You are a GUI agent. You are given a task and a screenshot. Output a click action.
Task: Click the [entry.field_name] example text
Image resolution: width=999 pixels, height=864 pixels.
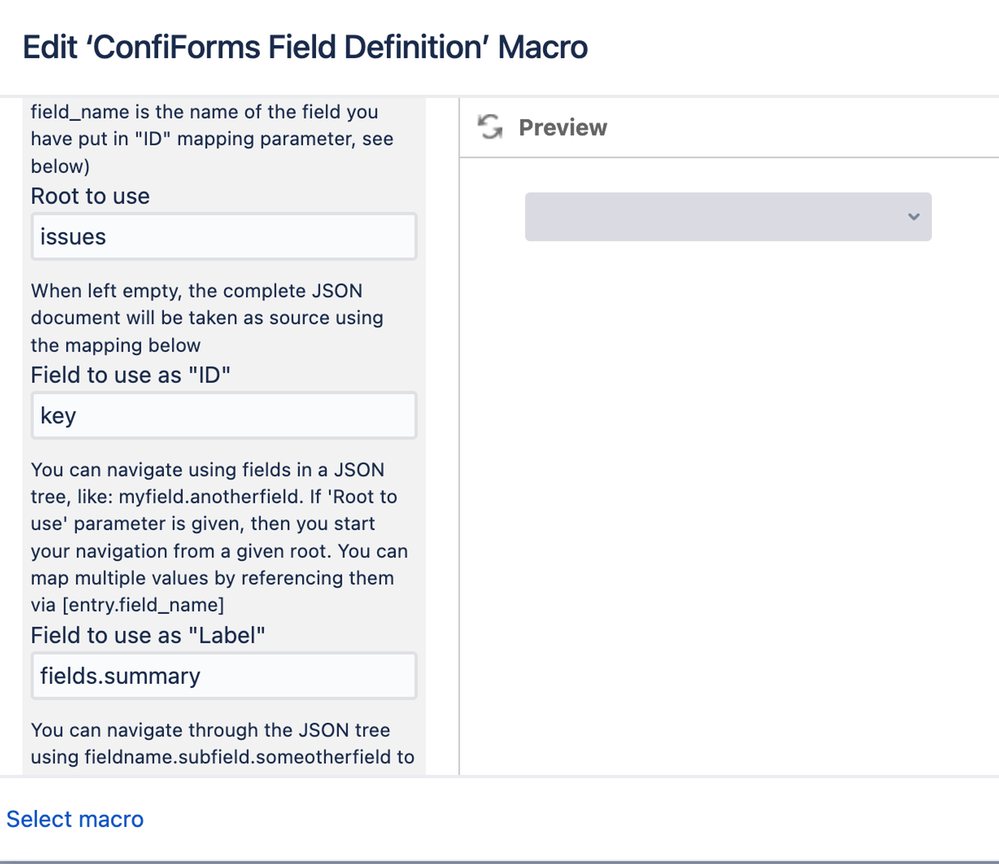(x=143, y=605)
